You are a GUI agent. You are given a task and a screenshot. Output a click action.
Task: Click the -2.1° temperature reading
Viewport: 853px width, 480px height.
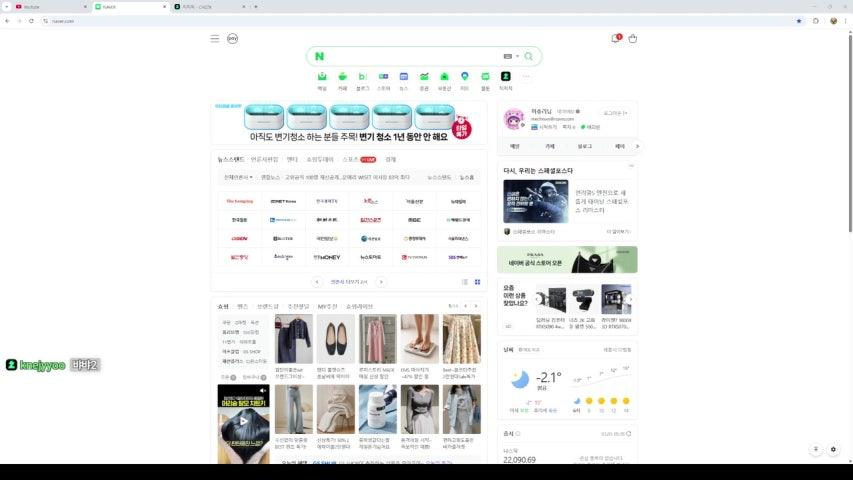[x=548, y=377]
